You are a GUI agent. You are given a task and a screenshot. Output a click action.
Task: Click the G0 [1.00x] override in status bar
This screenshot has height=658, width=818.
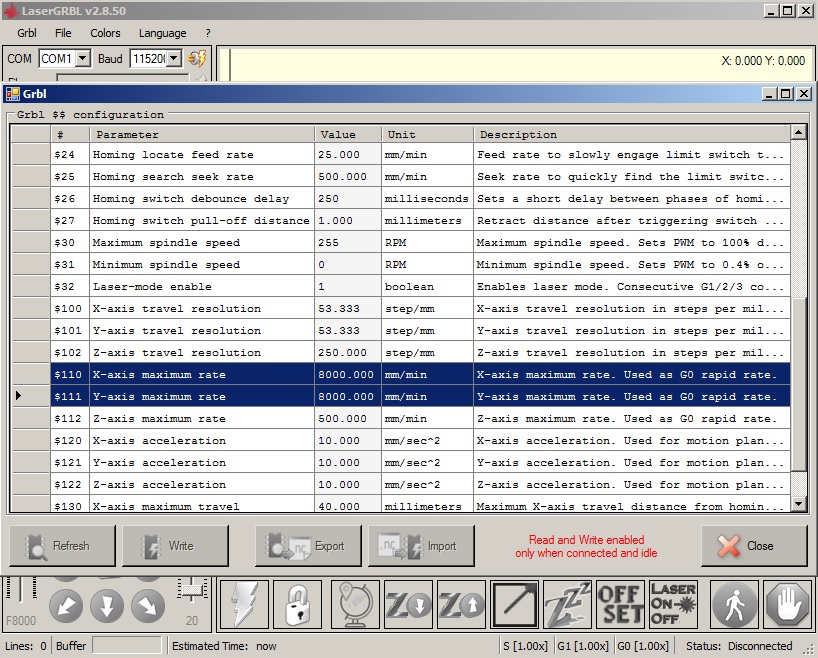(643, 646)
